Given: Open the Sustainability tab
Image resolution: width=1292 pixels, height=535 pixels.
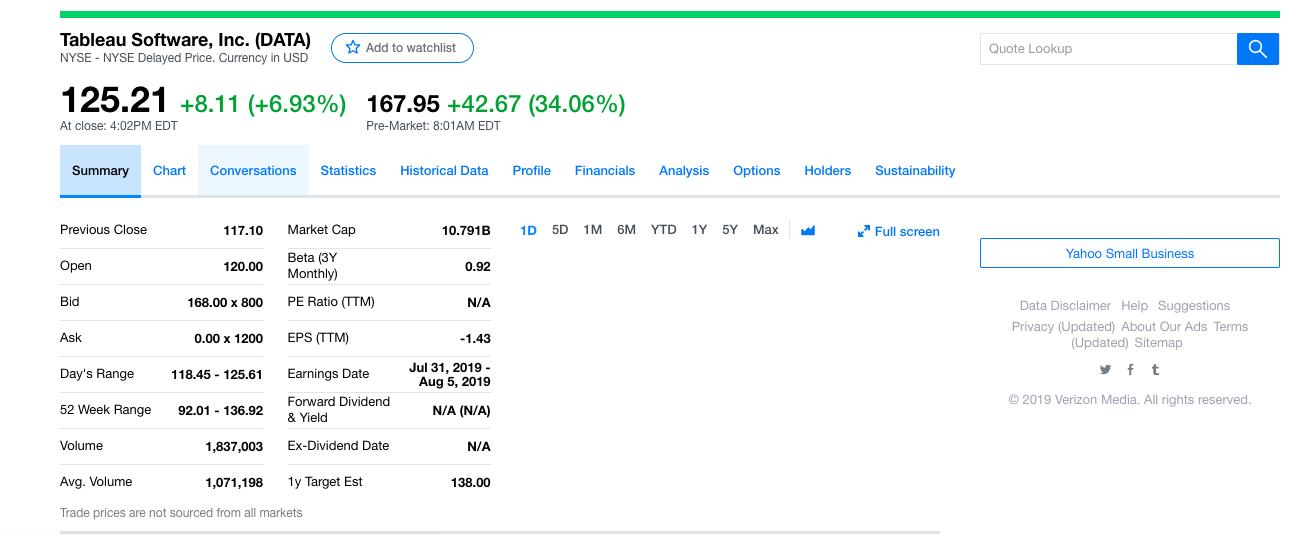Looking at the screenshot, I should point(915,171).
